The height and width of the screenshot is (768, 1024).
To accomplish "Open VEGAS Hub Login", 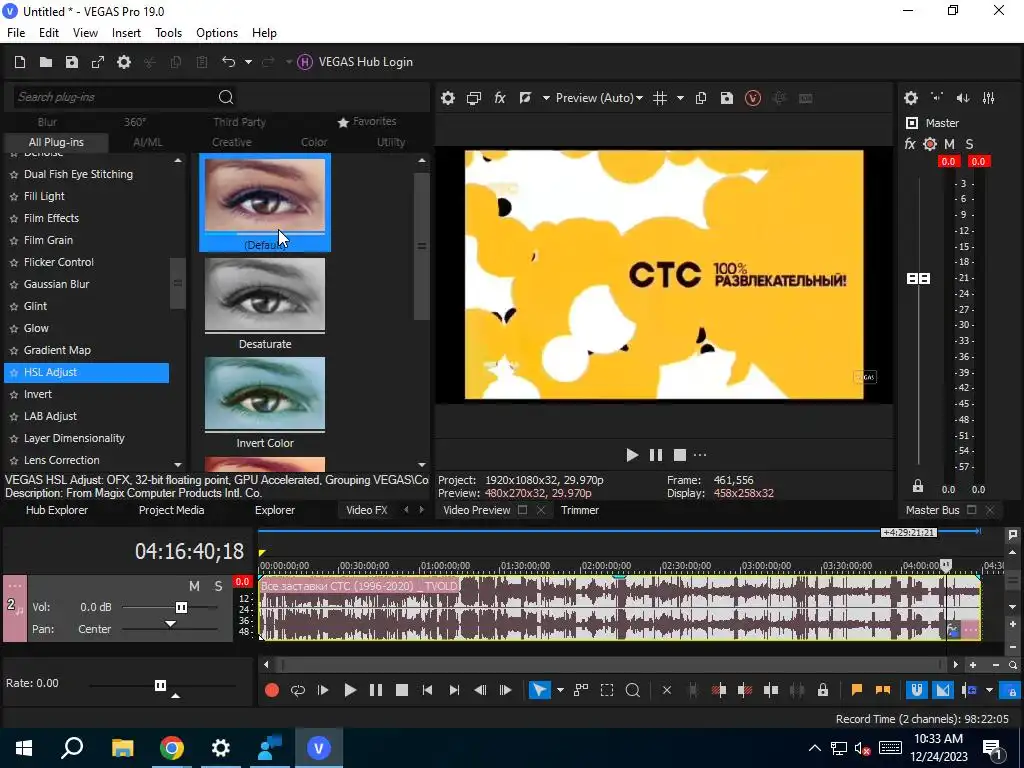I will tap(355, 62).
